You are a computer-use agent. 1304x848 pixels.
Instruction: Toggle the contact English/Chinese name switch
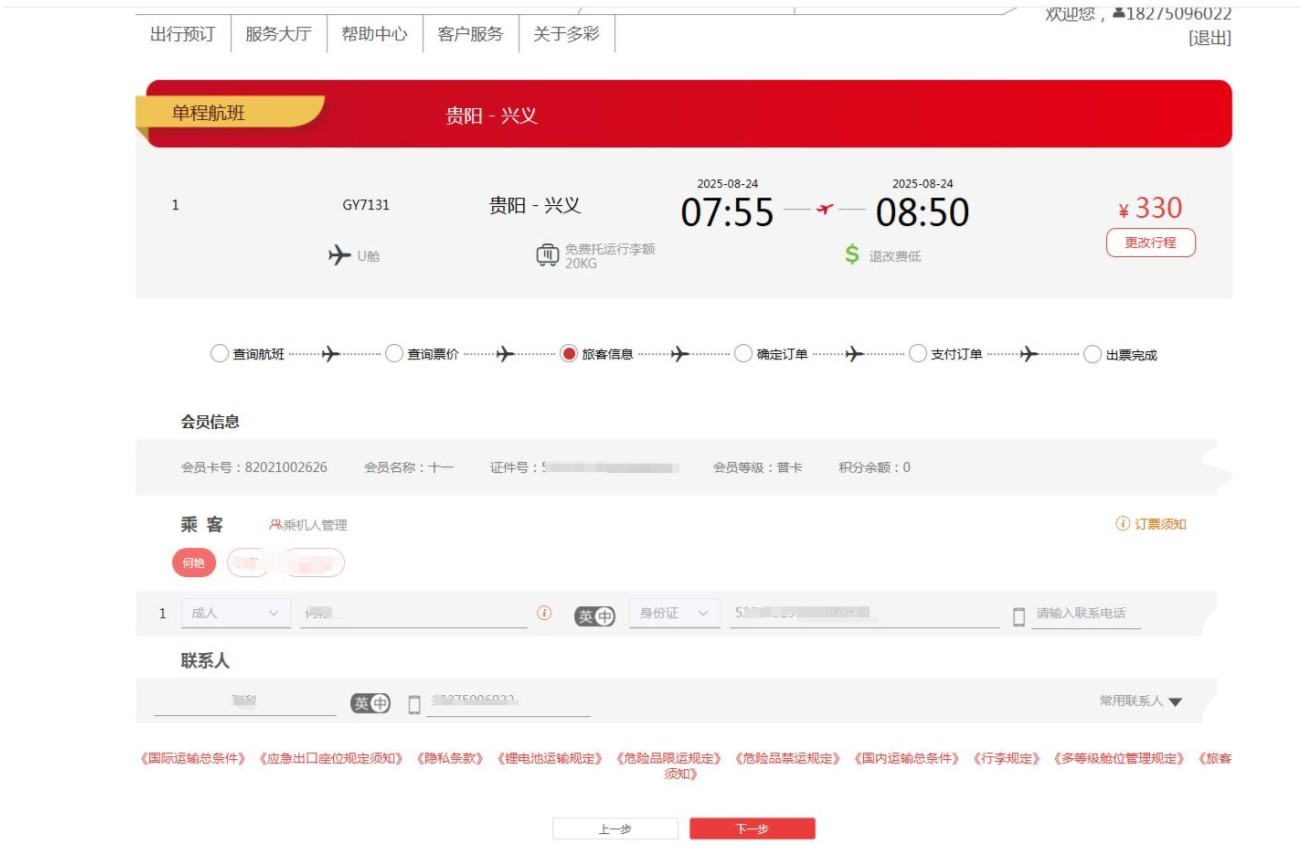tap(370, 704)
